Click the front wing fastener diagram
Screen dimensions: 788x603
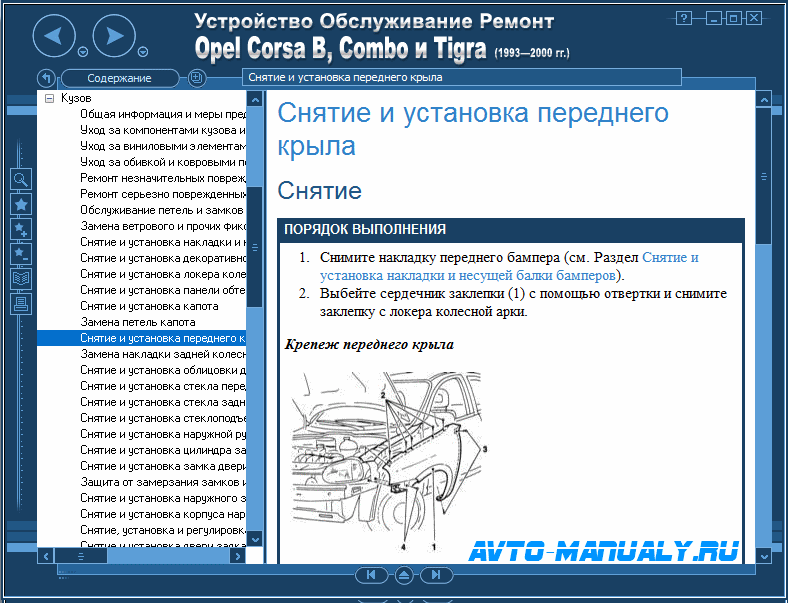(389, 461)
